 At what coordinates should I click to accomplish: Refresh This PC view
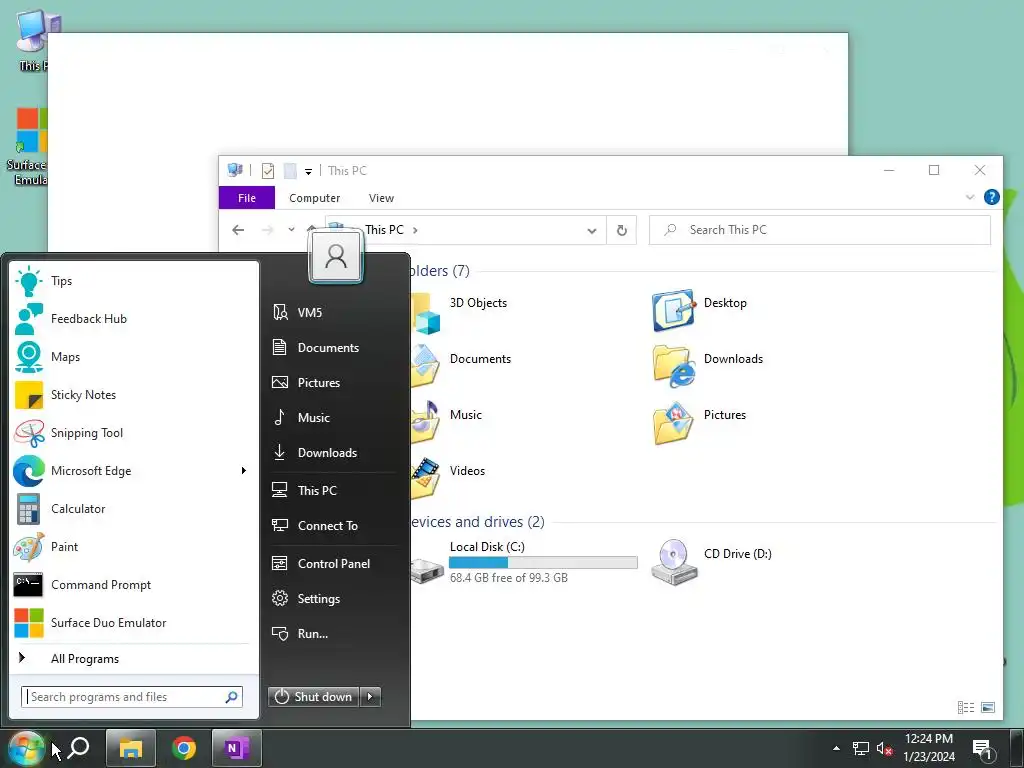point(622,231)
